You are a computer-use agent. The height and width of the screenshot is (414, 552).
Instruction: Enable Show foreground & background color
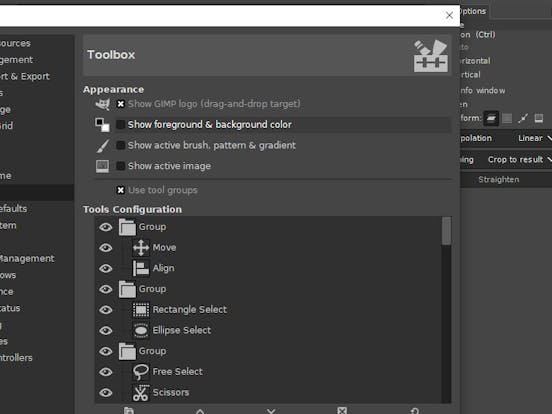tap(120, 125)
